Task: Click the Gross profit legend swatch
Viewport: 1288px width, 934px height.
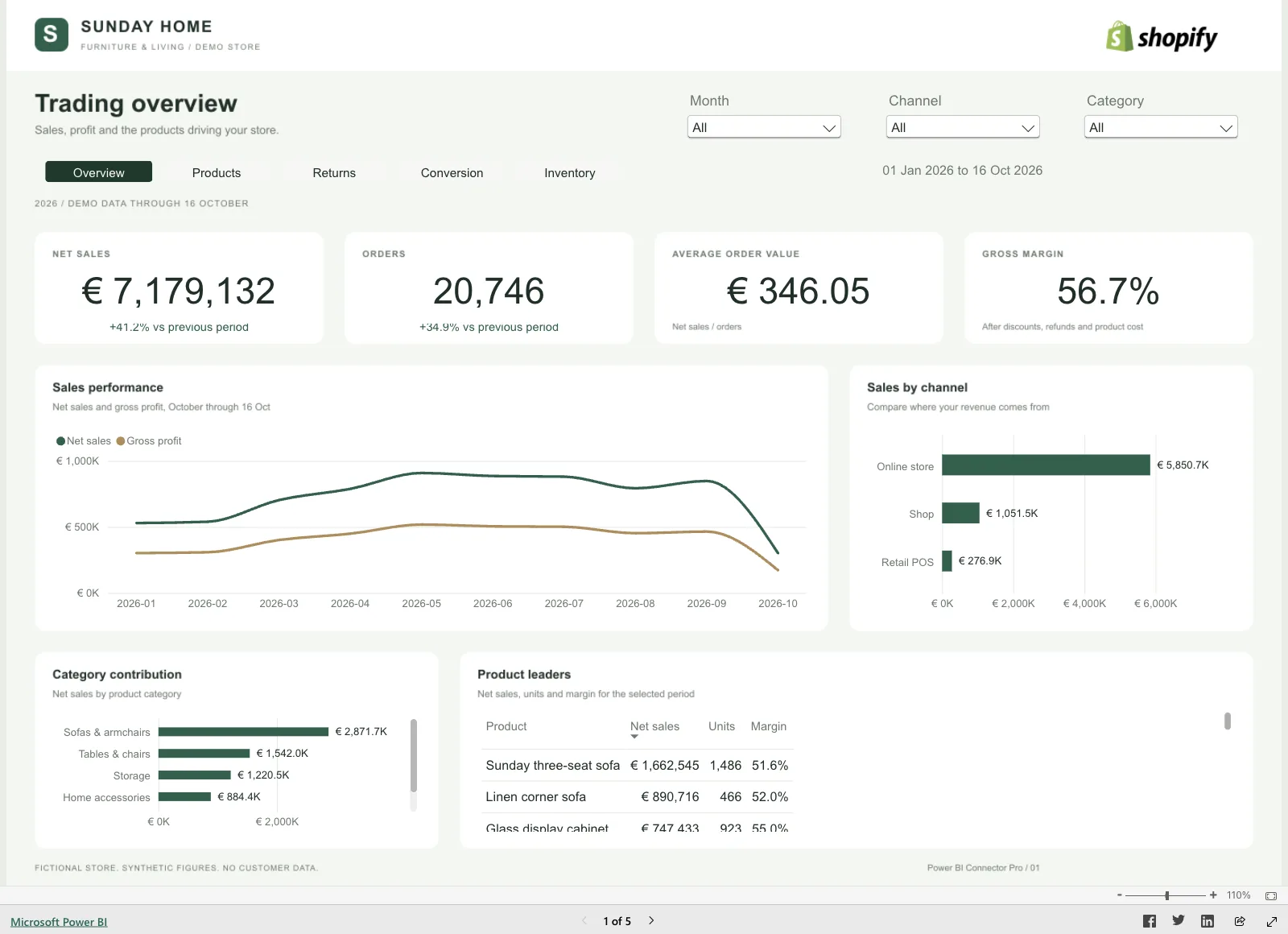Action: [x=121, y=441]
